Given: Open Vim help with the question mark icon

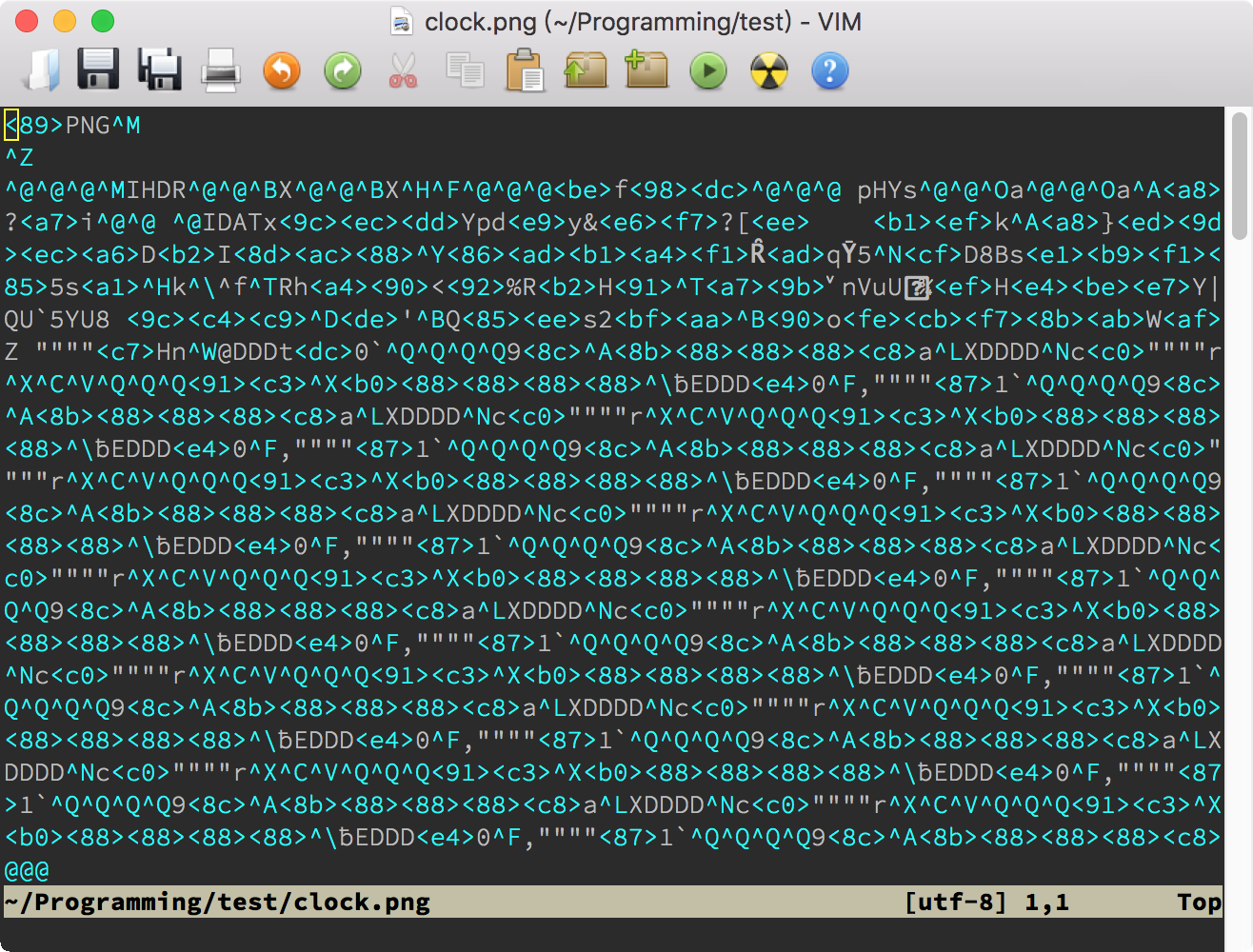Looking at the screenshot, I should click(x=829, y=70).
